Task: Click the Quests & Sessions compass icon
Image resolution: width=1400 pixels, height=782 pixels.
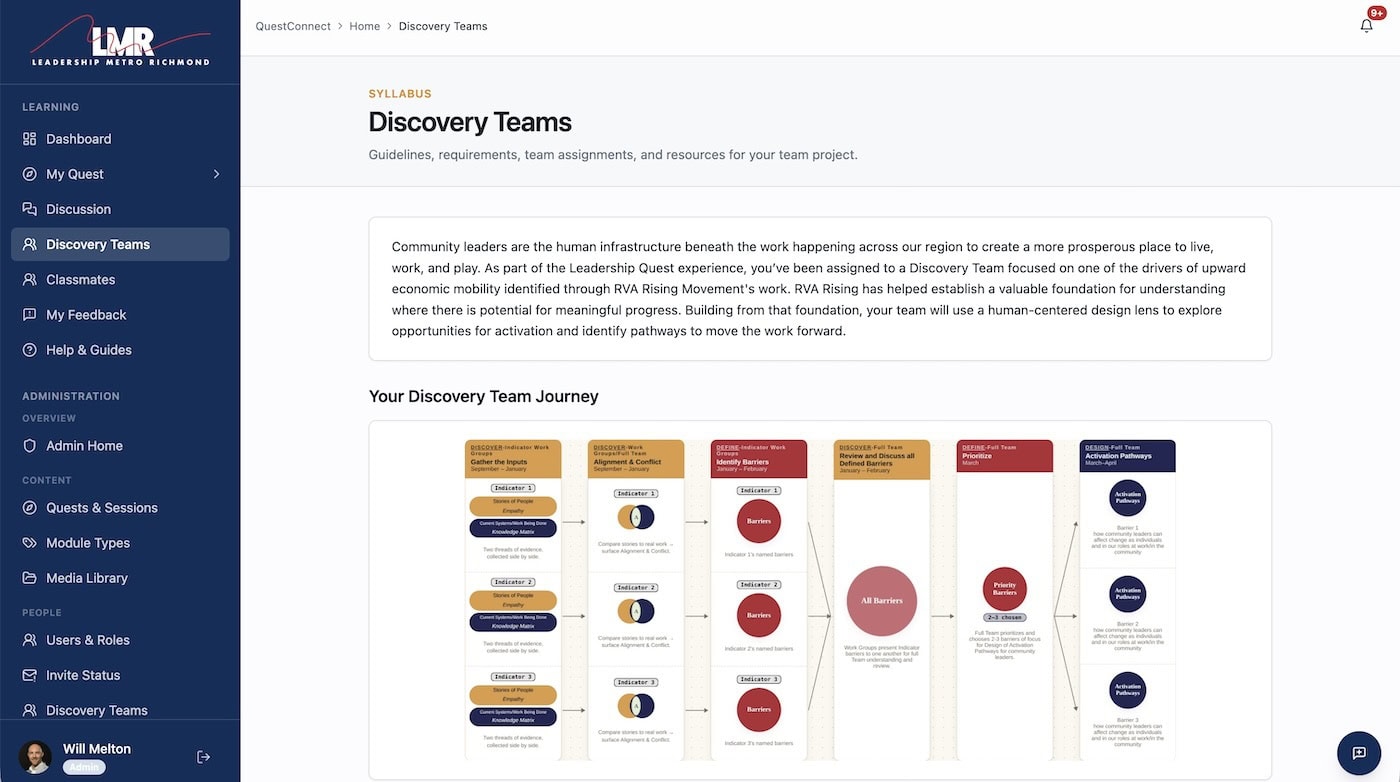Action: coord(30,508)
